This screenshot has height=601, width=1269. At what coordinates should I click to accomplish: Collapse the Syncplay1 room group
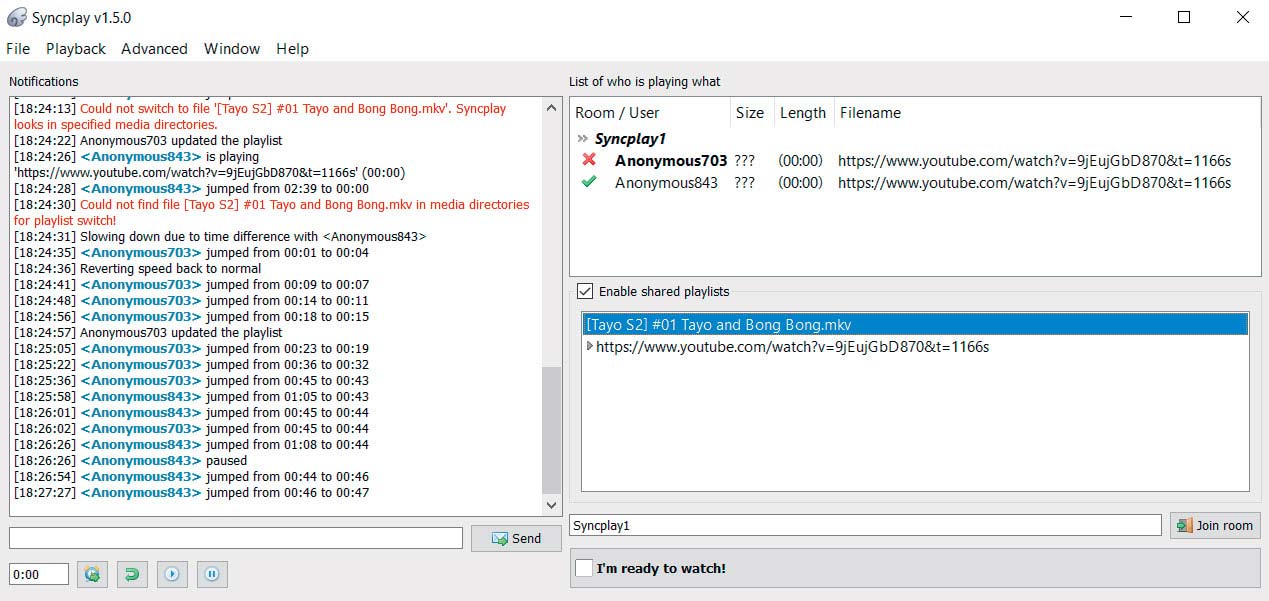click(583, 139)
